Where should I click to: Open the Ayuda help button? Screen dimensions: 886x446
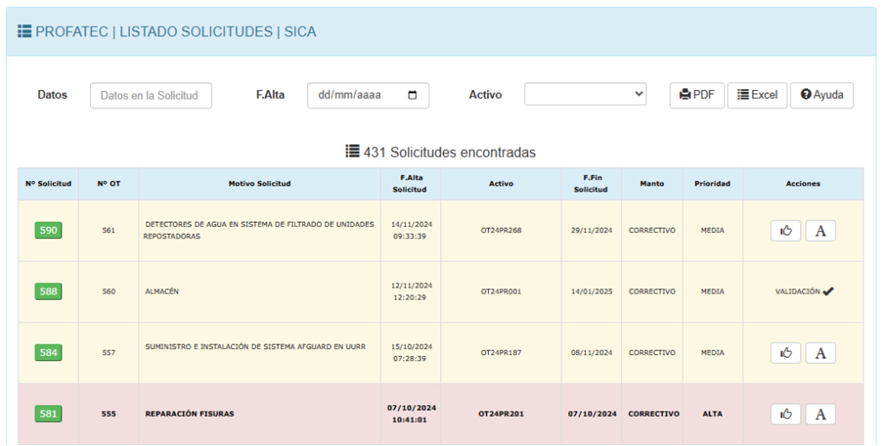click(821, 95)
